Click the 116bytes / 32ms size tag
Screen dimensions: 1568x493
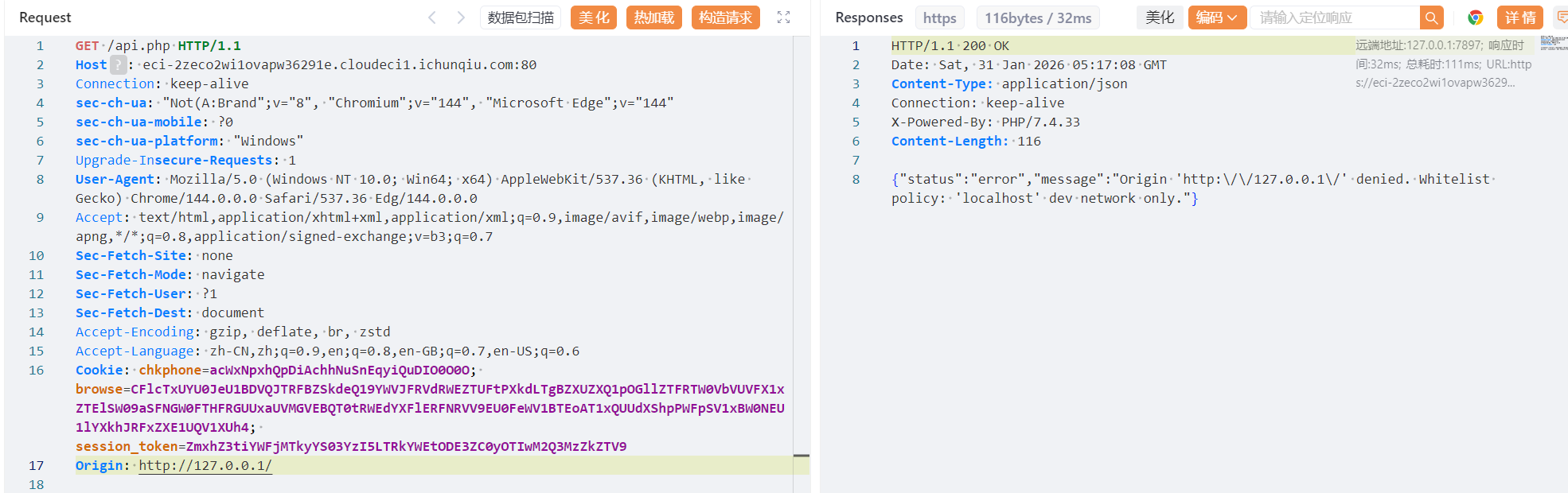point(1037,17)
